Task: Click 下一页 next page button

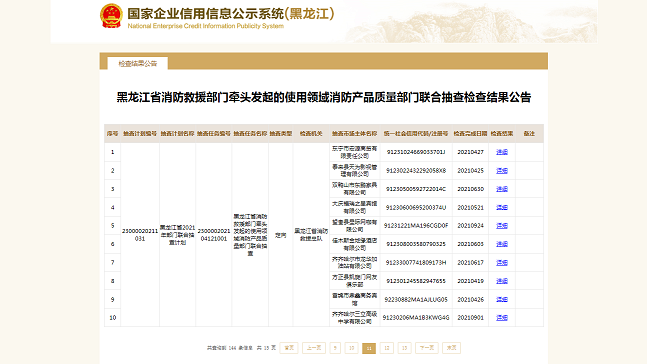Action: click(427, 348)
